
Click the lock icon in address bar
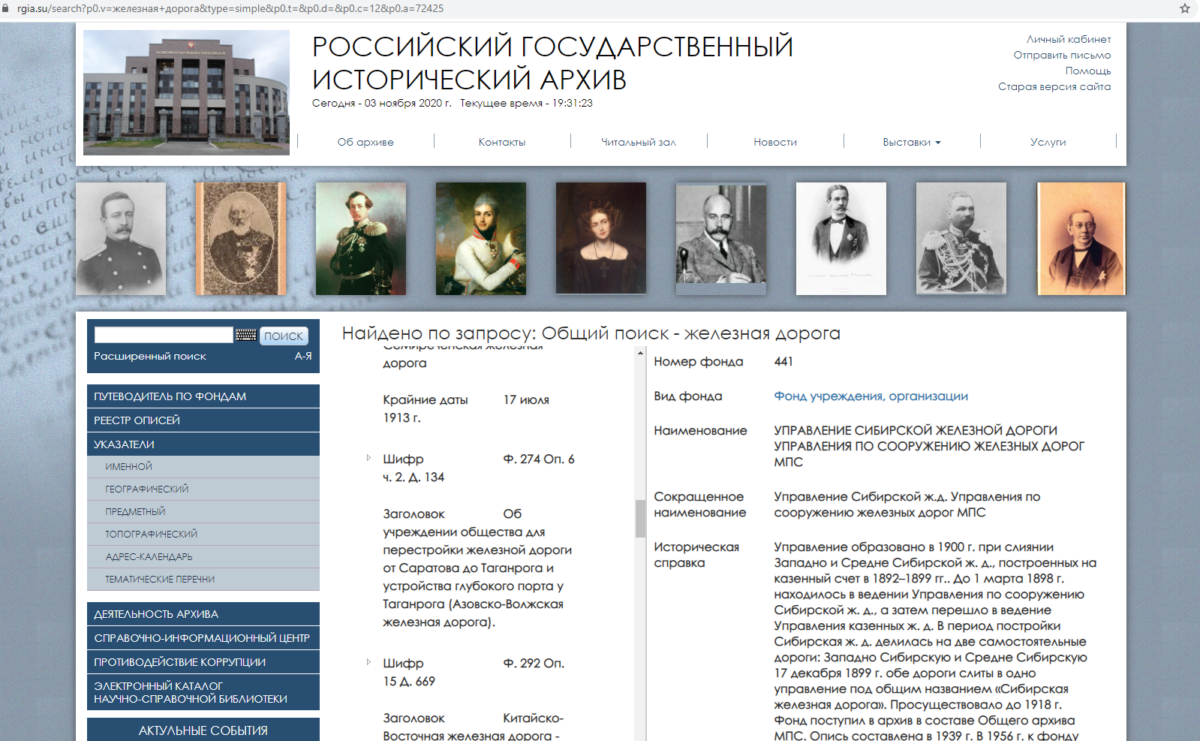pos(7,7)
